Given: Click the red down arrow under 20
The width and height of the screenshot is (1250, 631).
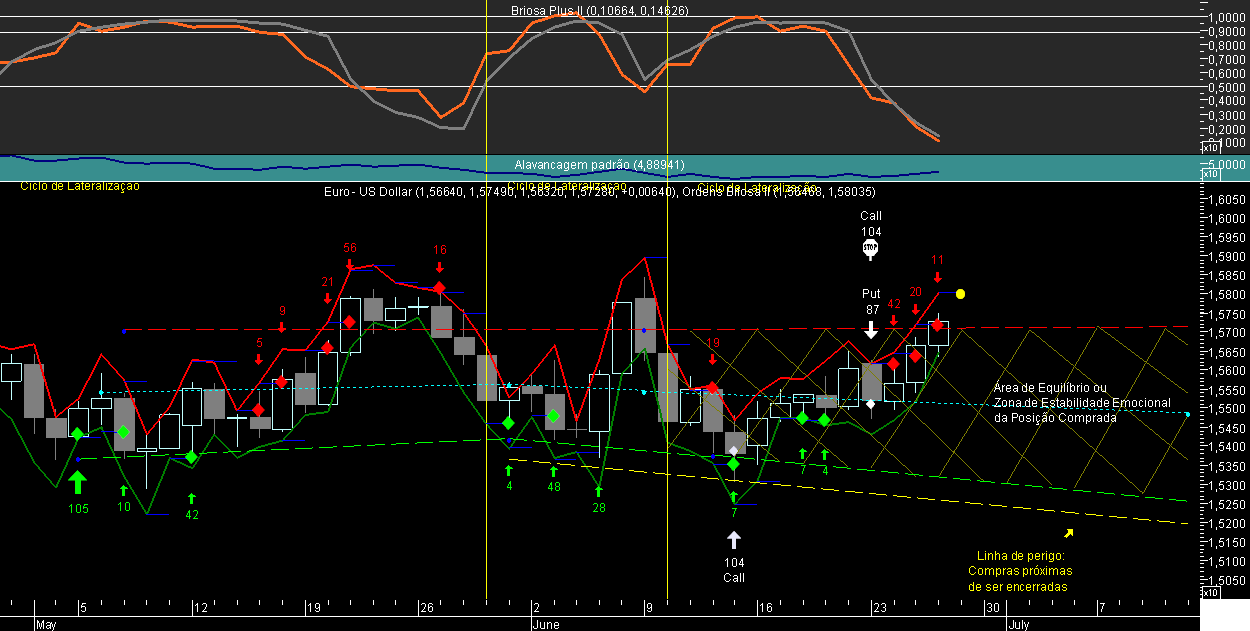Looking at the screenshot, I should click(915, 308).
